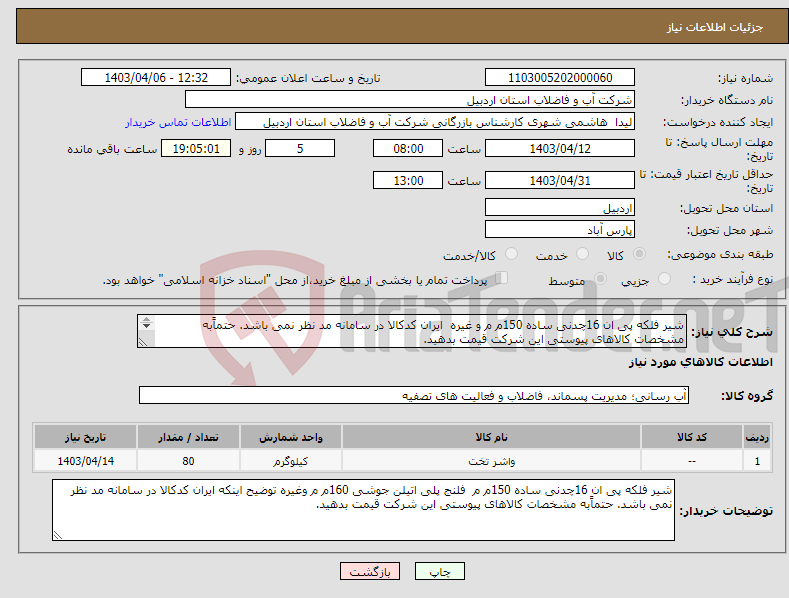The width and height of the screenshot is (789, 598).
Task: Click the announcement date field 1403/04/06 - 12:32
Action: (156, 78)
